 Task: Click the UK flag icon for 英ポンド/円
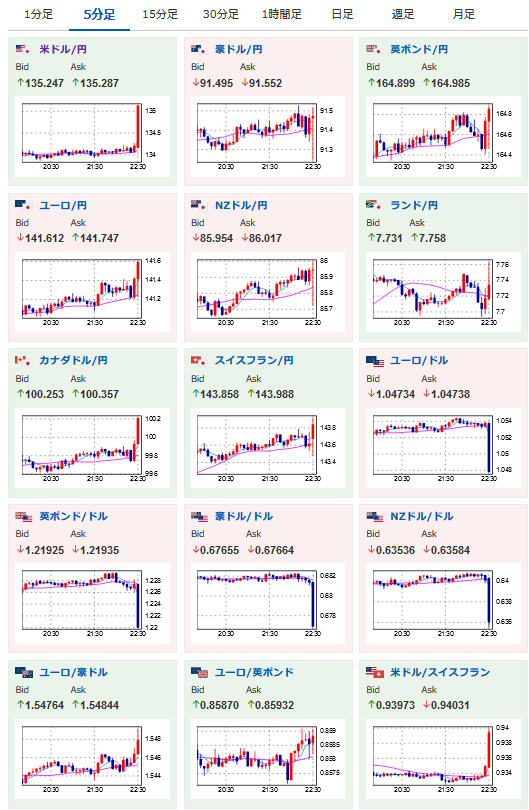(374, 50)
